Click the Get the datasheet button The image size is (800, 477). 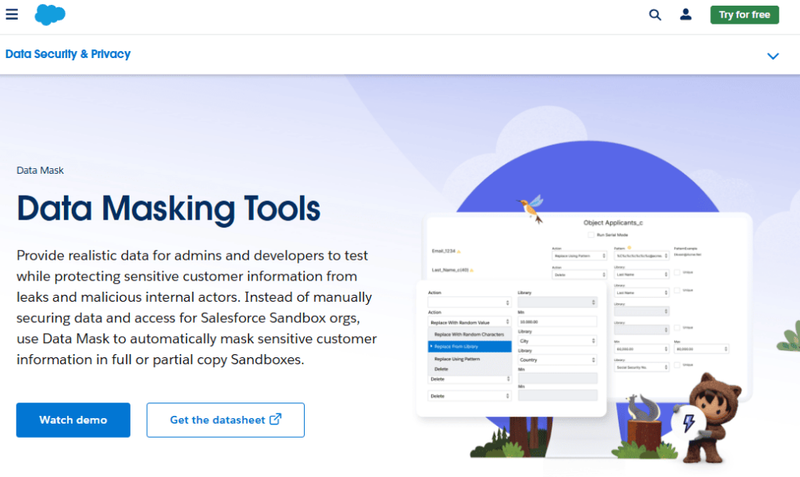[226, 420]
